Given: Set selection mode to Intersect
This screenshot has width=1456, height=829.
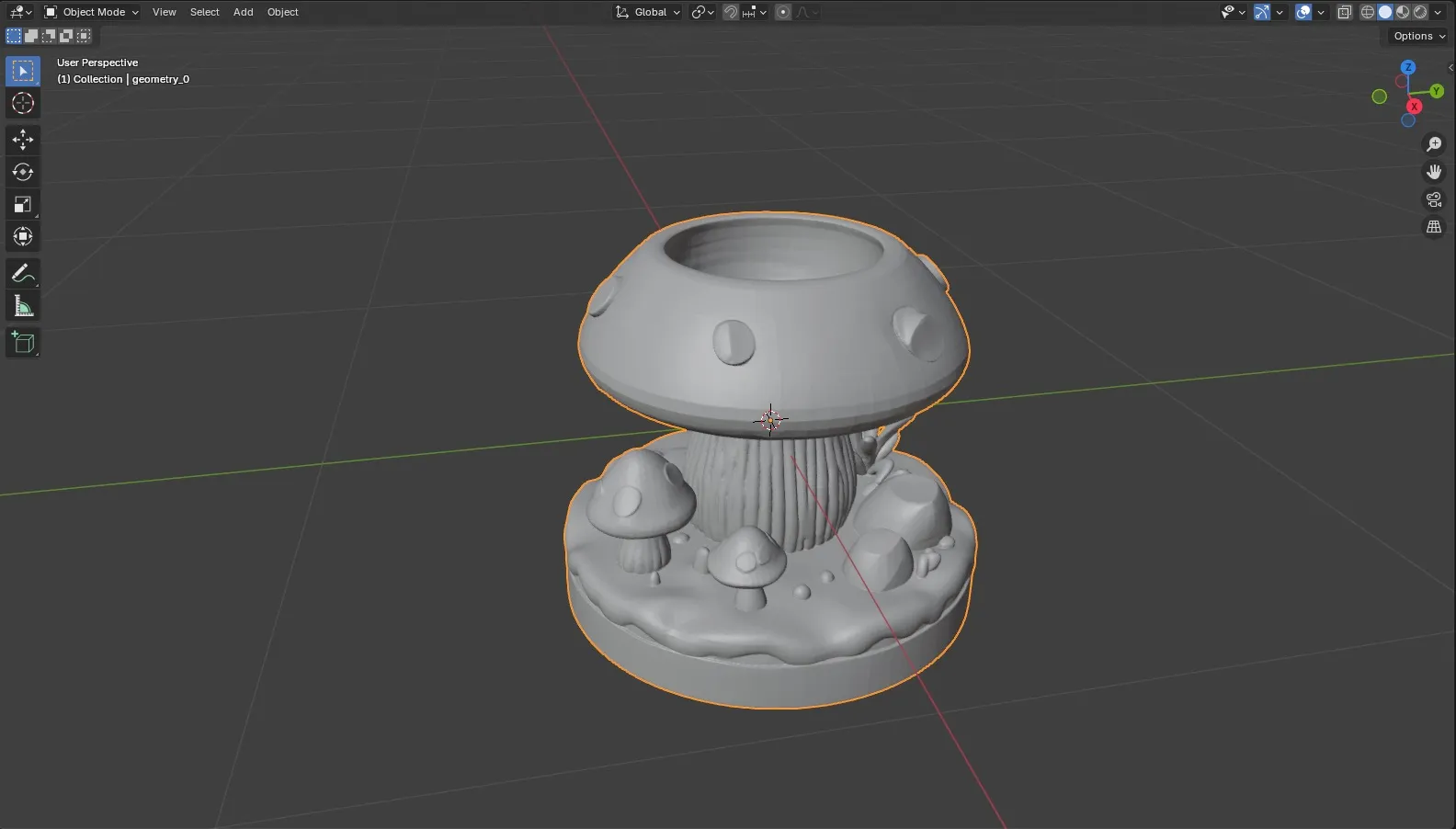Looking at the screenshot, I should click(84, 36).
